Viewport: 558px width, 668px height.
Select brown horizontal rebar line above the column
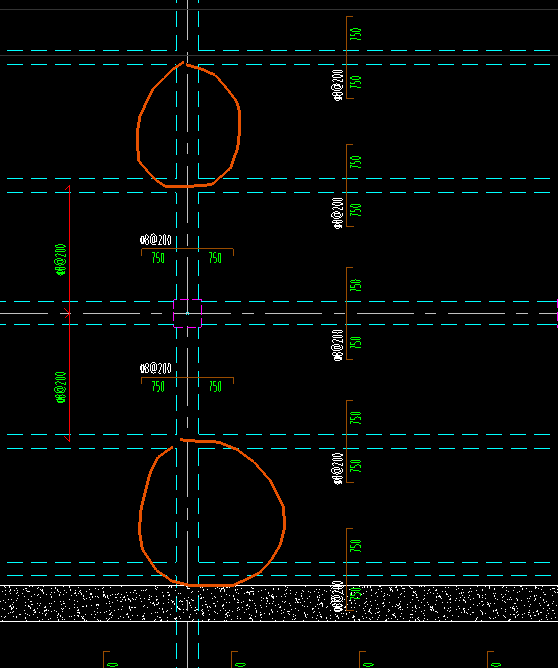[x=187, y=249]
